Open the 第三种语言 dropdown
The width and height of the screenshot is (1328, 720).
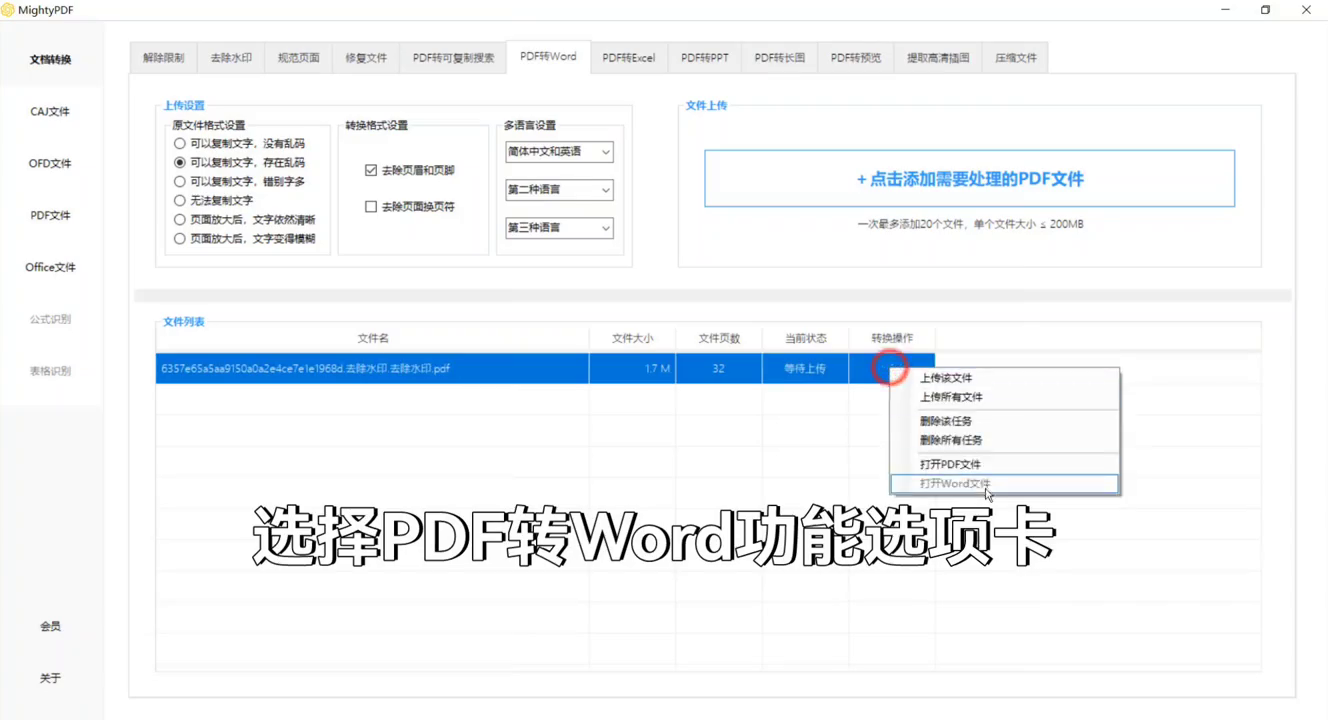tap(559, 228)
